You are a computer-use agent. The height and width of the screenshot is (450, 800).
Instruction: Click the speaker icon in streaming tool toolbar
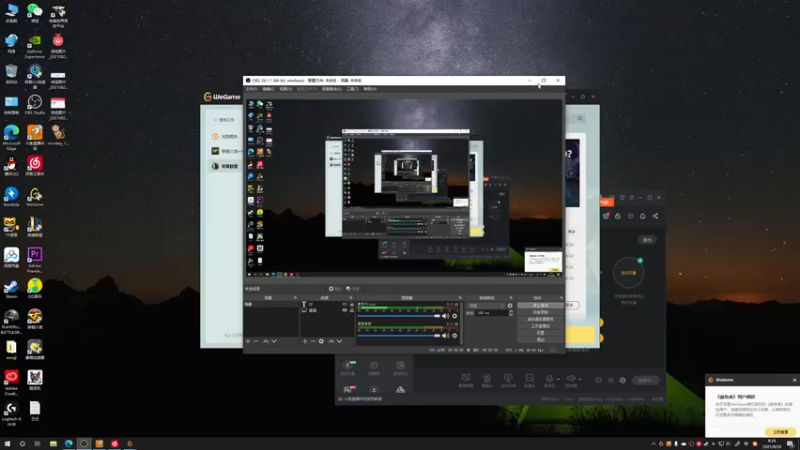[571, 379]
